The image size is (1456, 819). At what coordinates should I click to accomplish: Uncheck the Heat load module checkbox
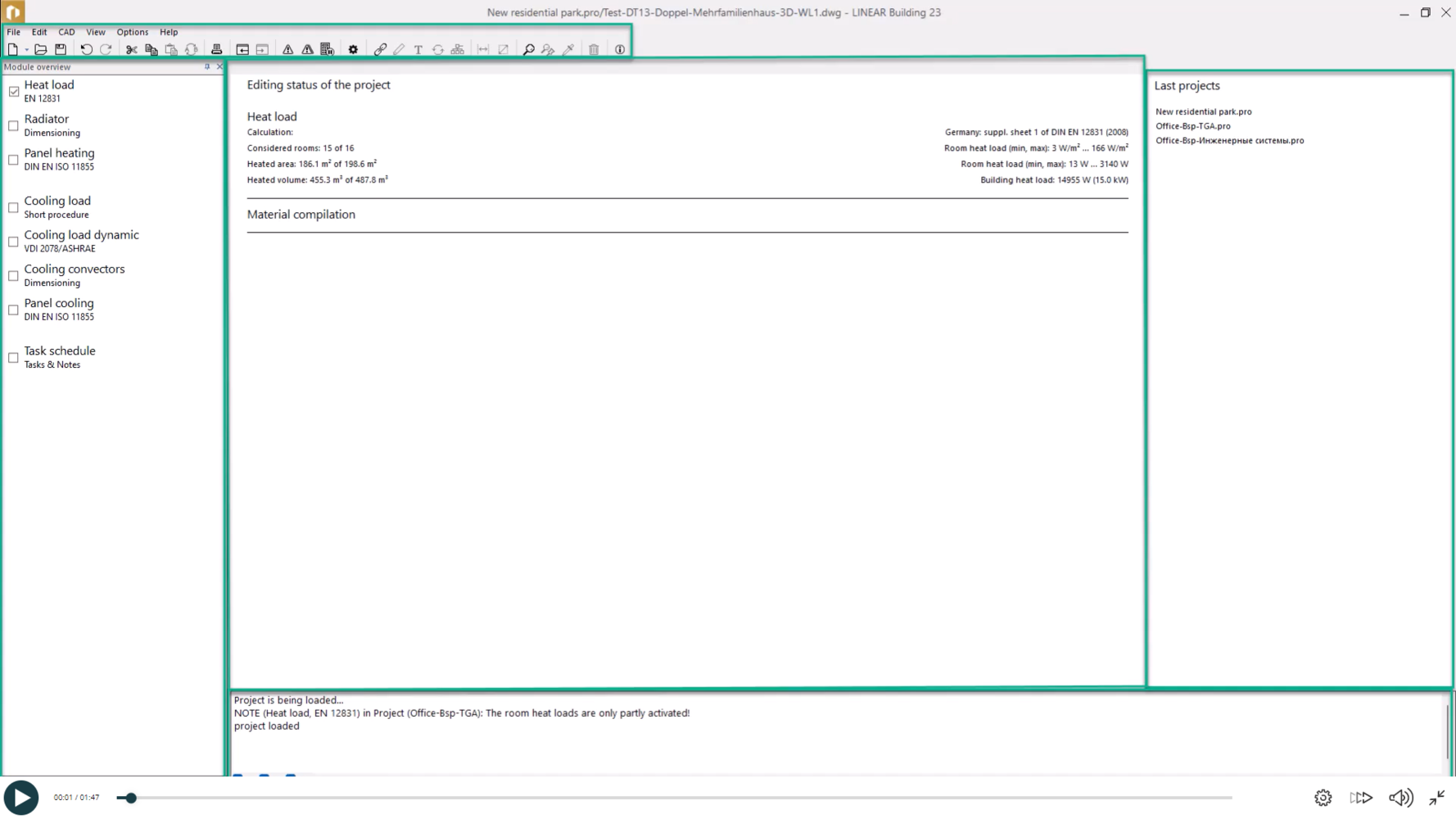click(14, 92)
